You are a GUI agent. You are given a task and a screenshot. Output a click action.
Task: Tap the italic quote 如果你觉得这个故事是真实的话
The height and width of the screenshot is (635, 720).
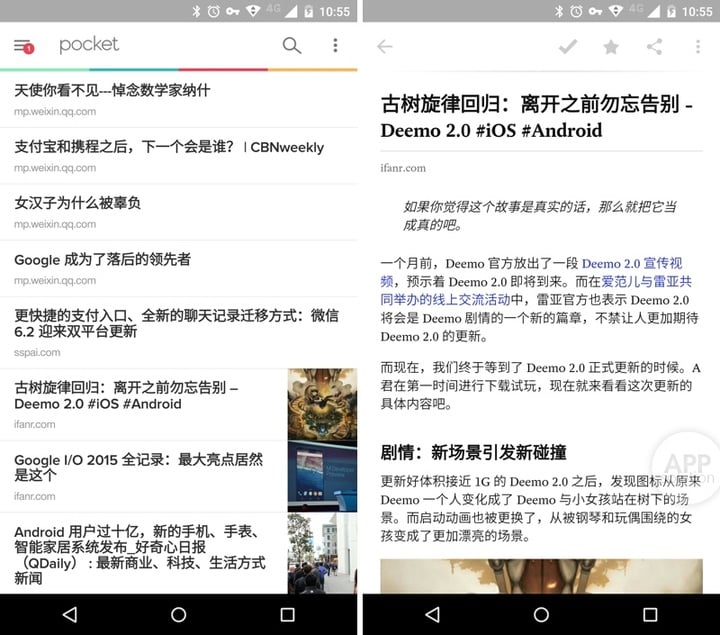click(540, 215)
